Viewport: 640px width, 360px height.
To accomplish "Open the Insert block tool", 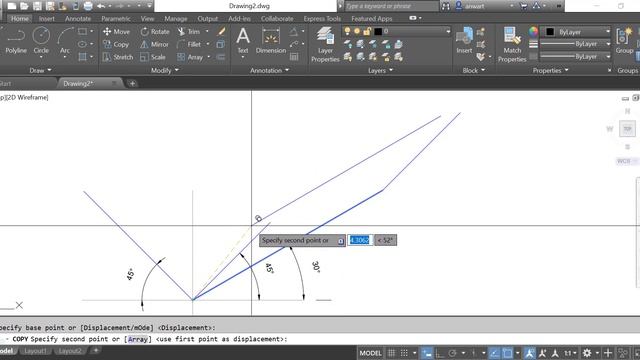I will point(464,41).
